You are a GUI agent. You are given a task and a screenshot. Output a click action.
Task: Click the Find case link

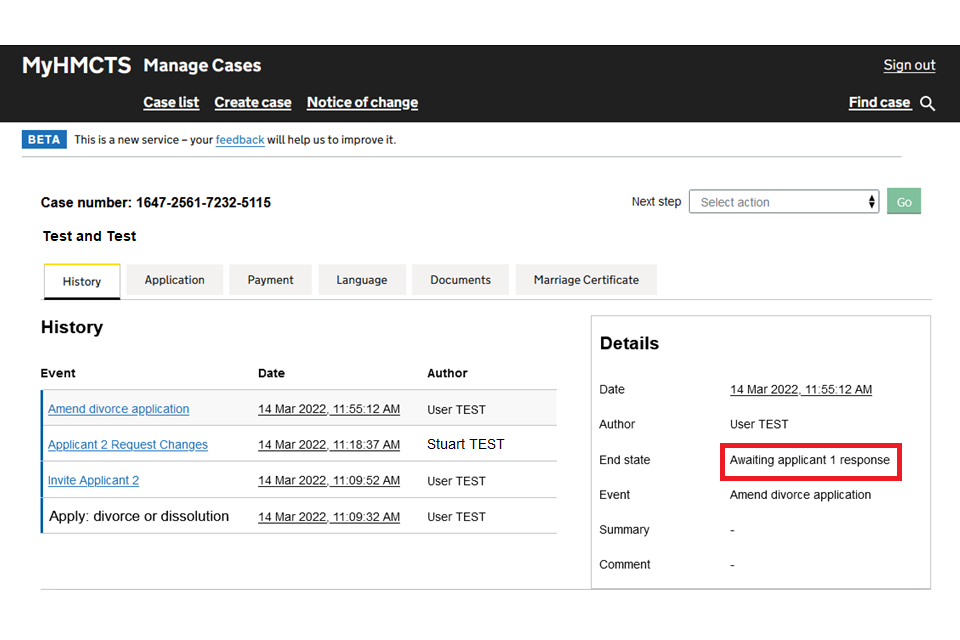(879, 102)
